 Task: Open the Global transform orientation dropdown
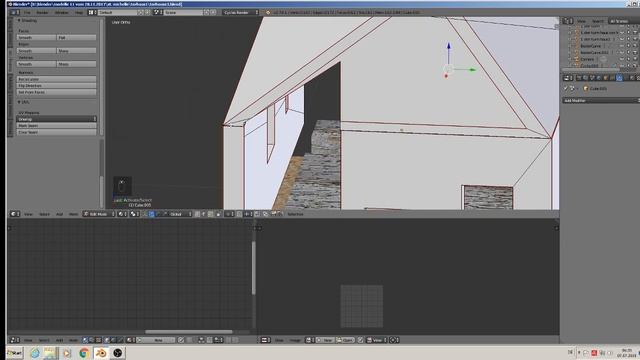180,214
